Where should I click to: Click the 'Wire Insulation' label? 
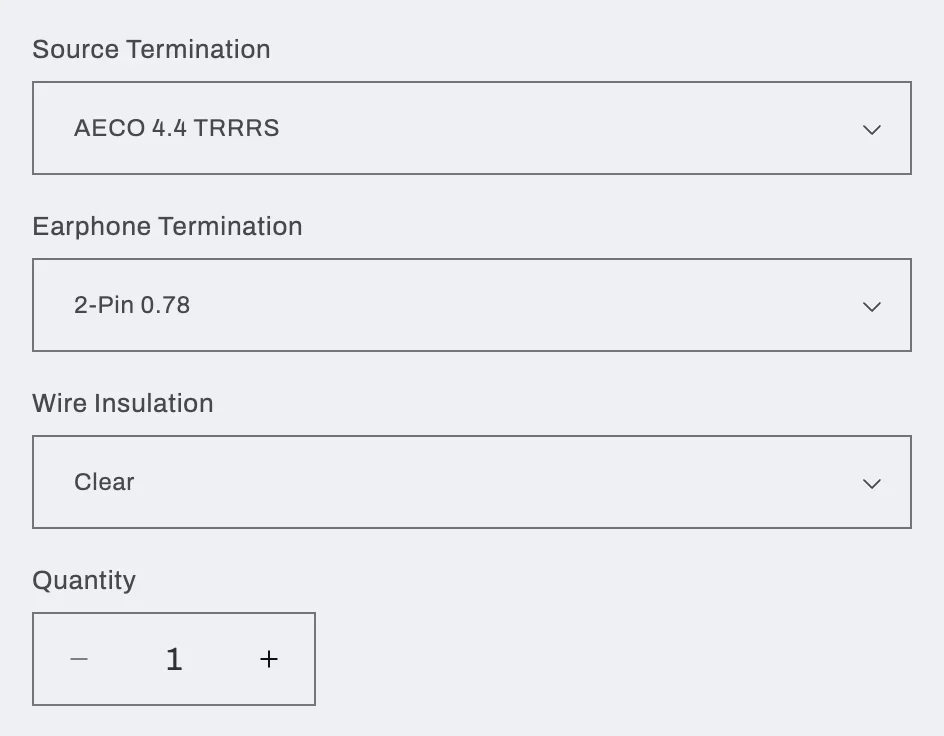pyautogui.click(x=123, y=403)
